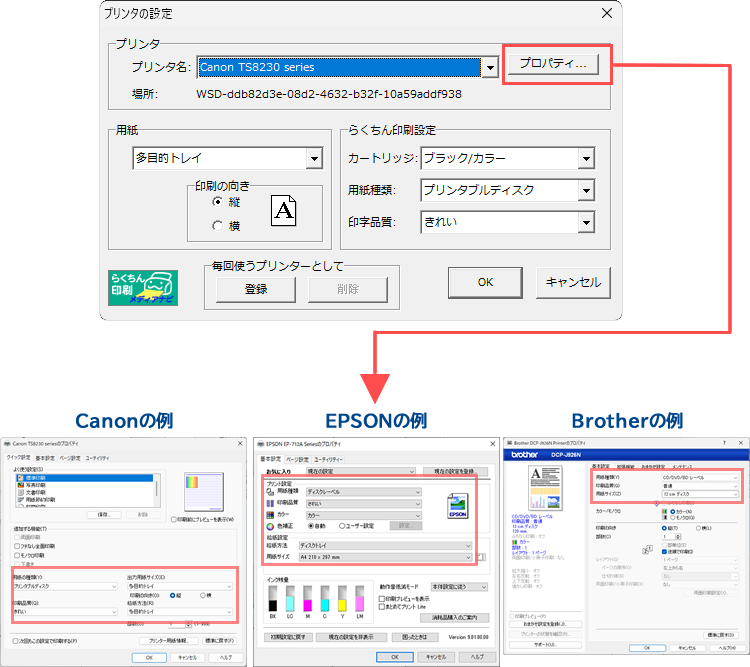The image size is (750, 667).
Task: Click M magenta ink level bar
Action: (x=308, y=599)
